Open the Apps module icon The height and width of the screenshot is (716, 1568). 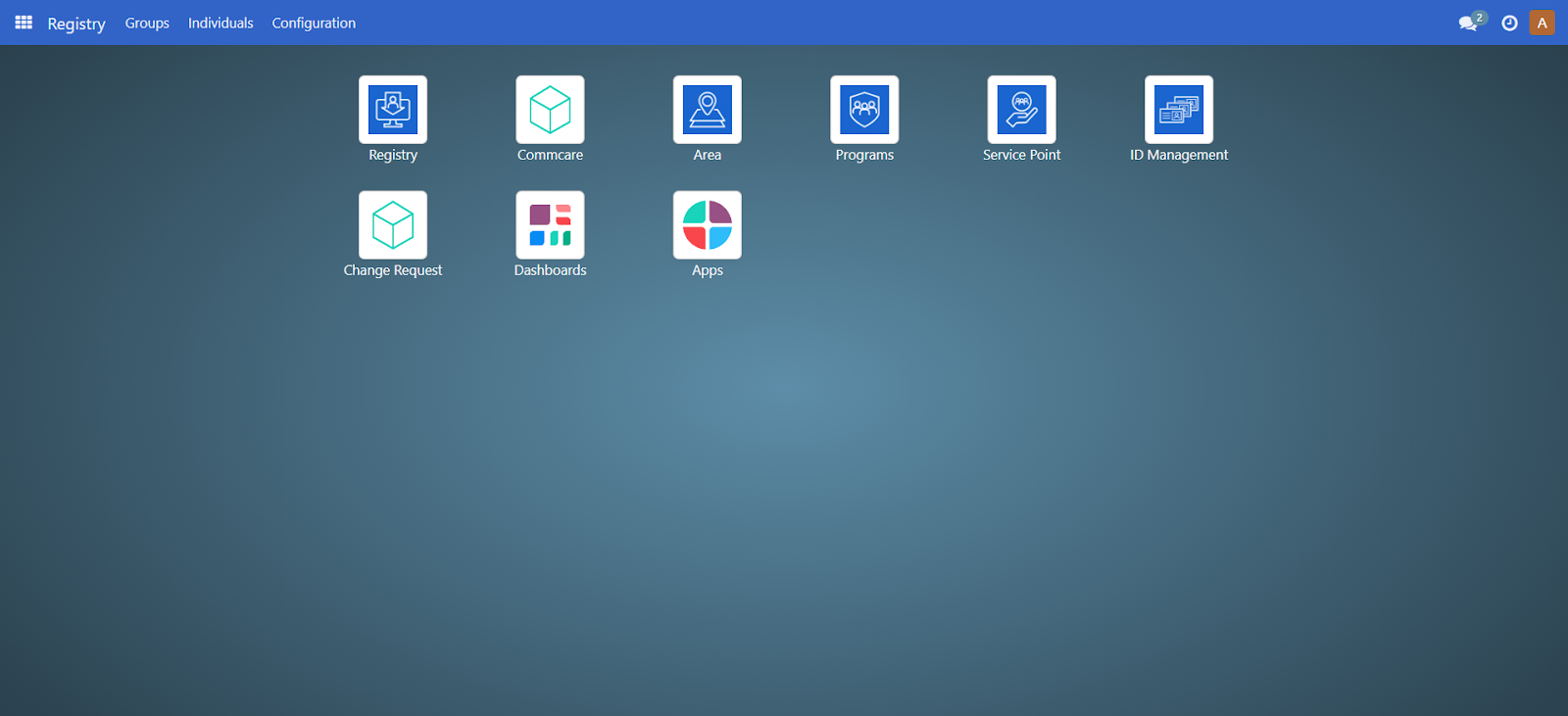click(x=708, y=225)
